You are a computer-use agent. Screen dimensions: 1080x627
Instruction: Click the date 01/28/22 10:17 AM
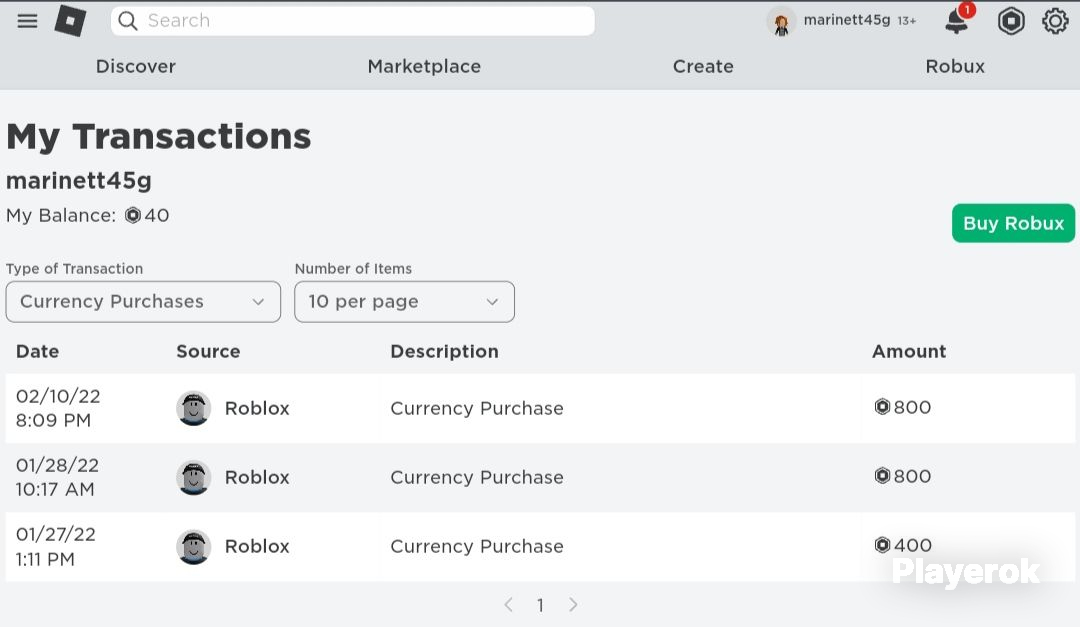57,477
